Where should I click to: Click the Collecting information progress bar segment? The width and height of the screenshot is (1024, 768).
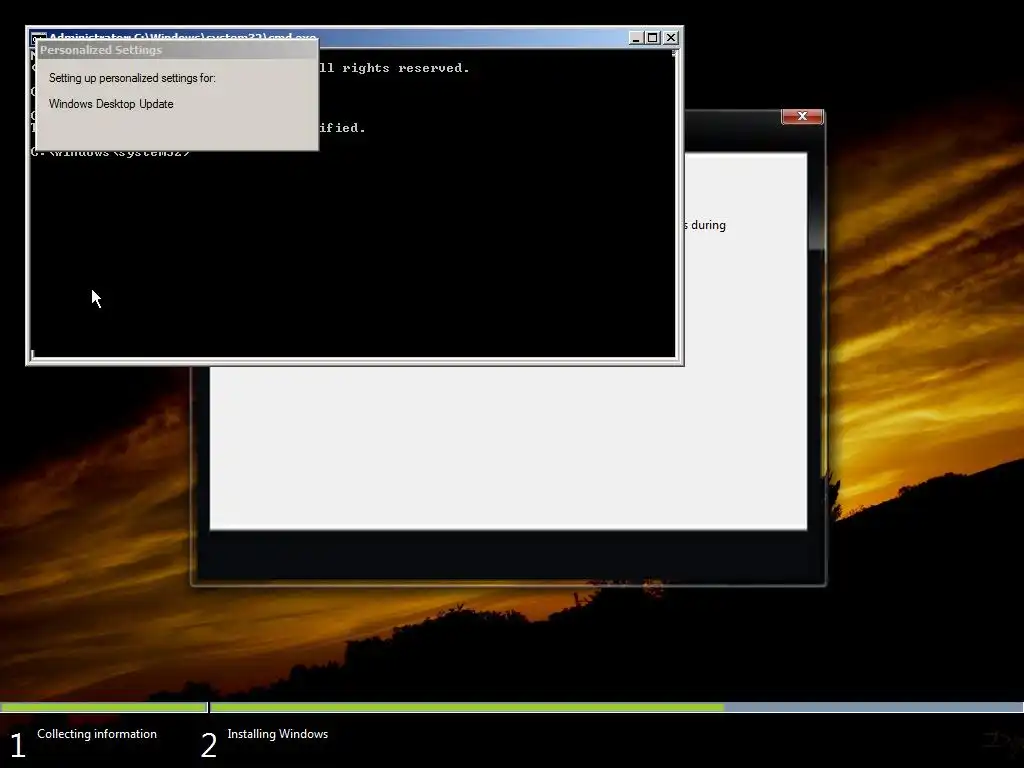[x=104, y=707]
